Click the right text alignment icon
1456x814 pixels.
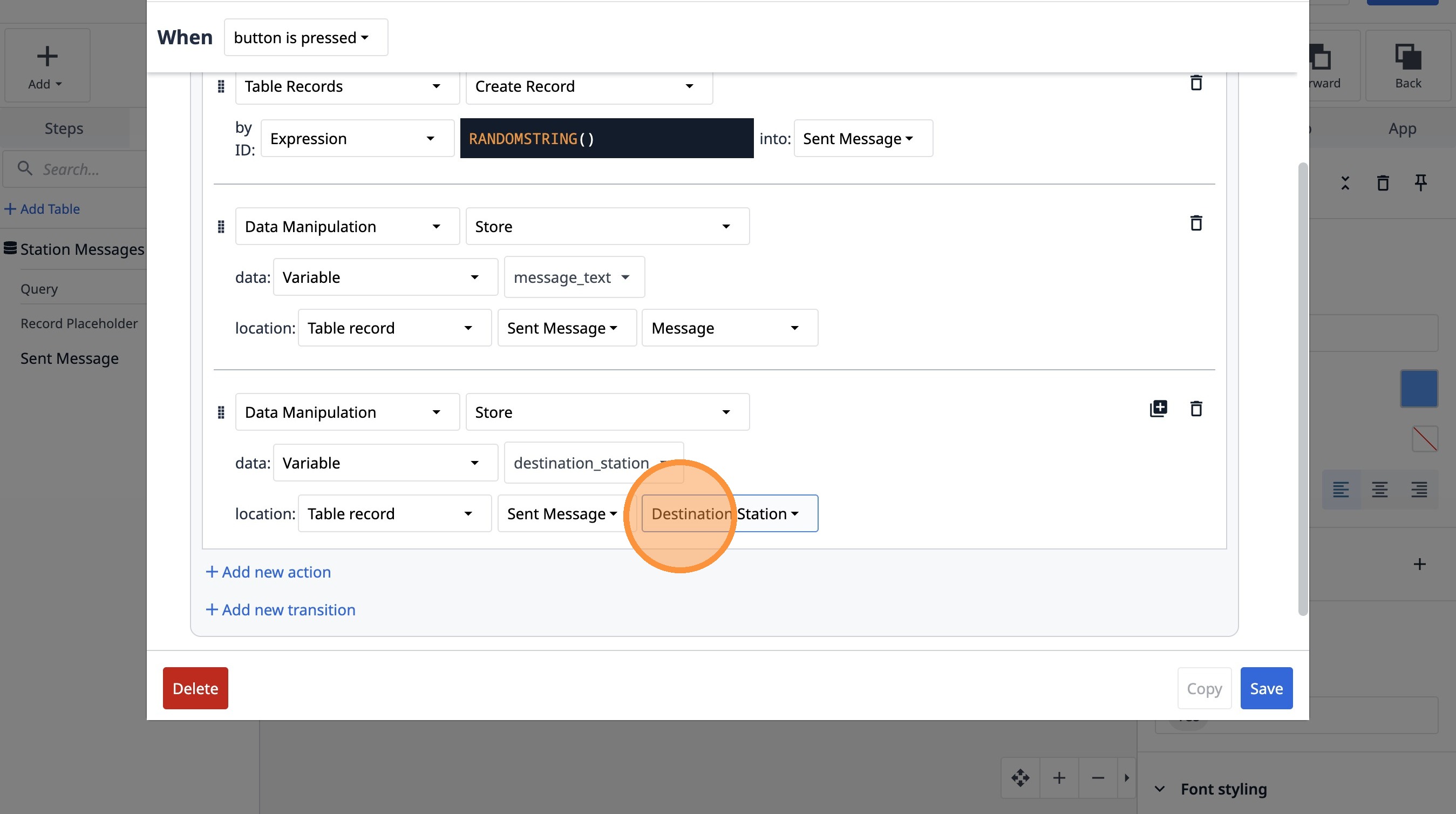(x=1418, y=490)
